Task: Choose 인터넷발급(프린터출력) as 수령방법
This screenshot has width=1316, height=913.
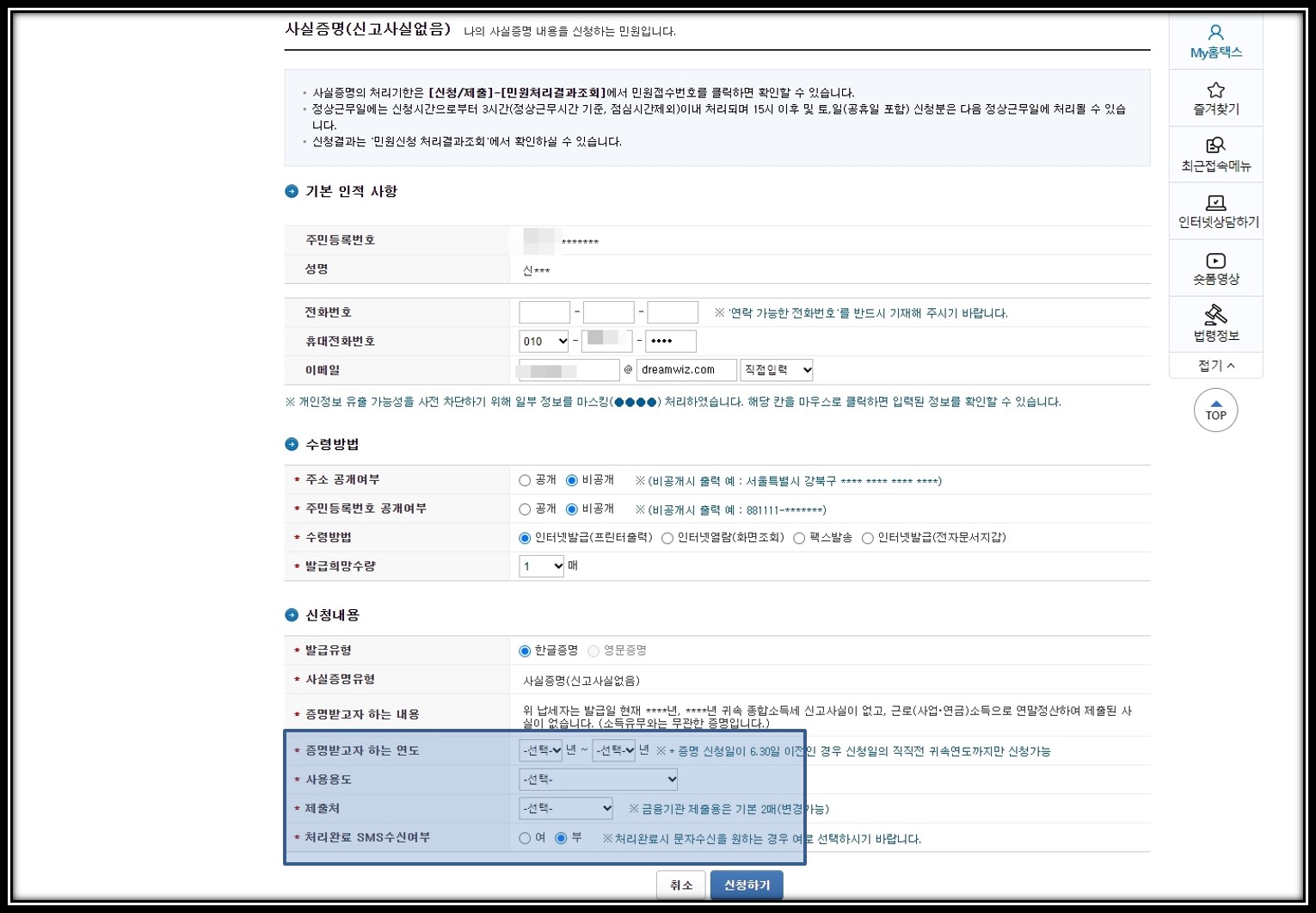Action: 525,538
